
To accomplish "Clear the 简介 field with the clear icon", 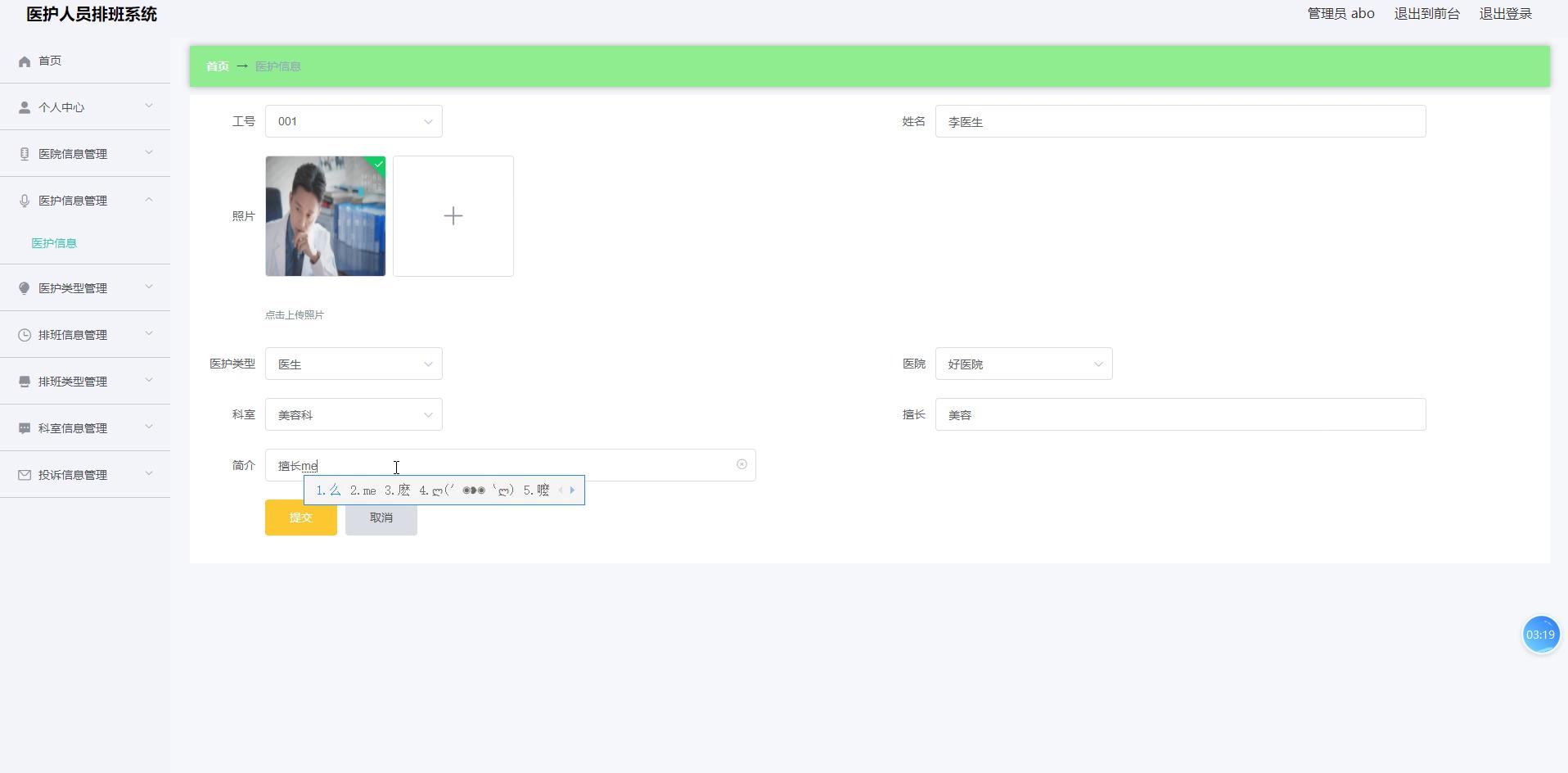I will (741, 464).
